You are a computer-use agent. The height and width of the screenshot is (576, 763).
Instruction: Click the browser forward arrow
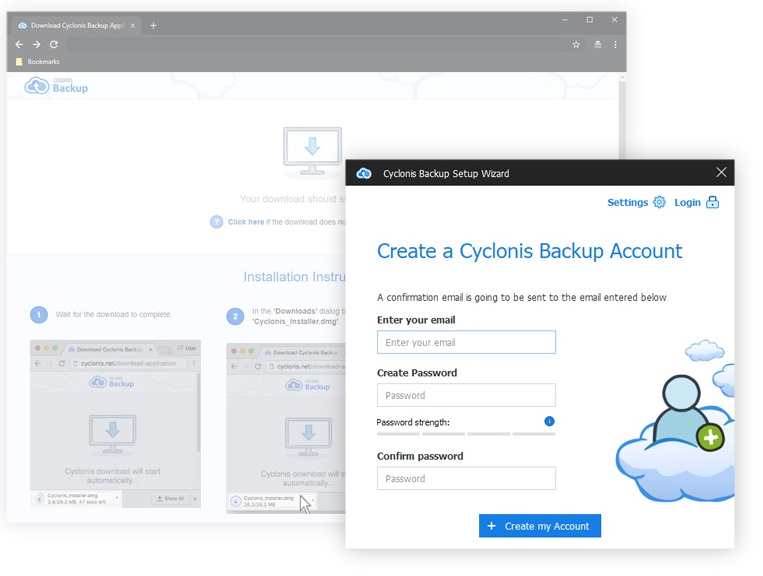coord(36,44)
